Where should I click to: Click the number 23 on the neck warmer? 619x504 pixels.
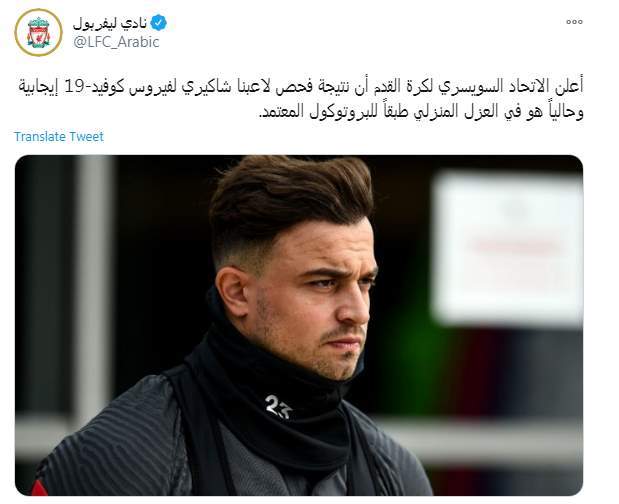tap(278, 407)
